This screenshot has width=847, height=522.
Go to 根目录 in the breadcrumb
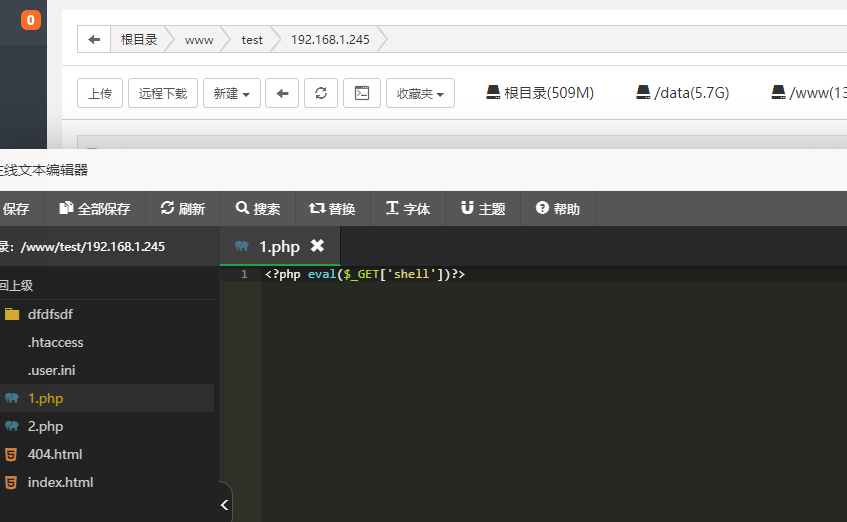point(139,39)
